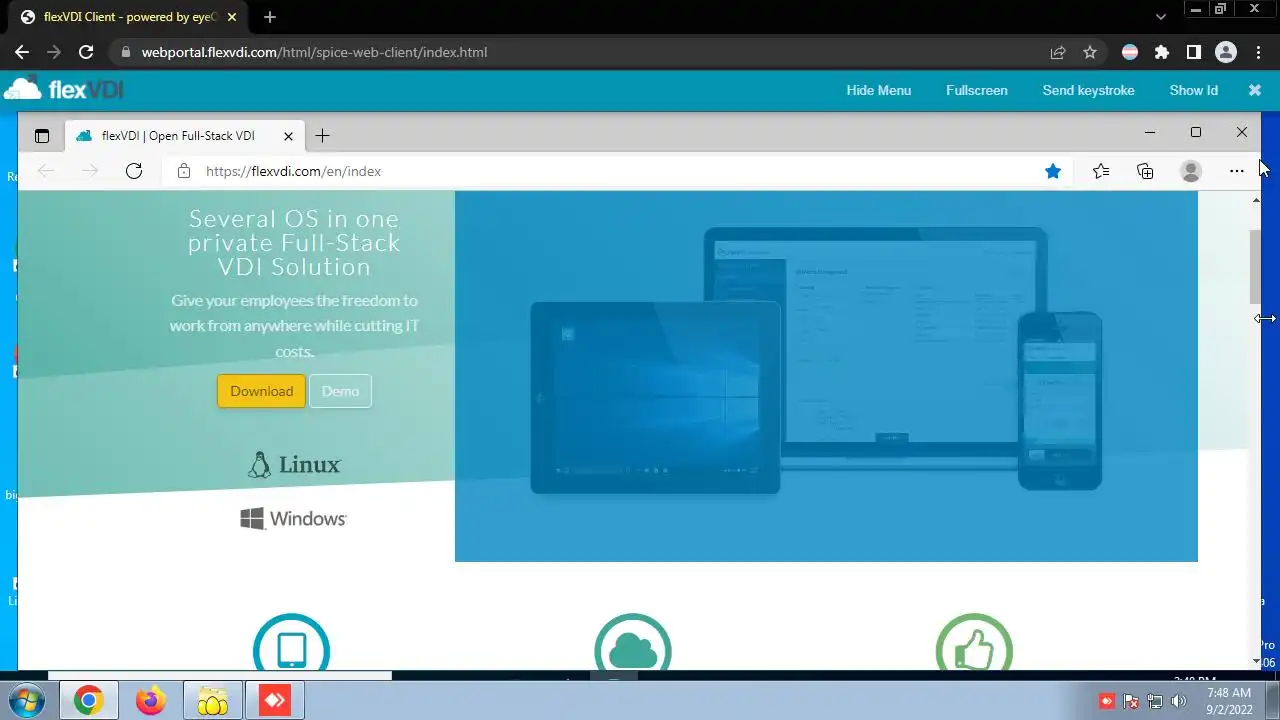Screen dimensions: 1280x720
Task: Open the folder app in the taskbar
Action: pos(213,701)
